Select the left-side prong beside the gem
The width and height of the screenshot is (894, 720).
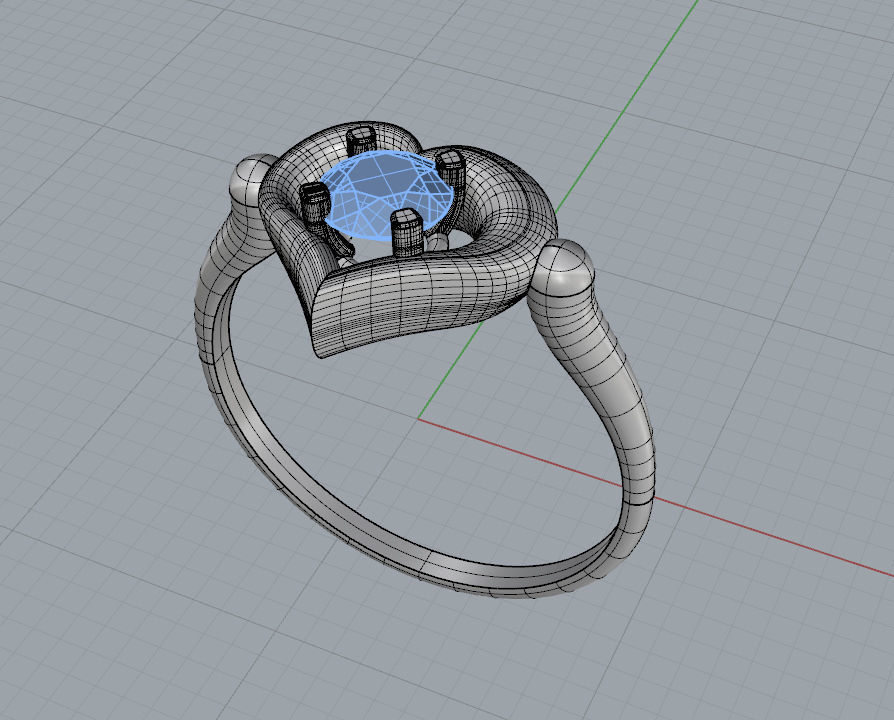point(315,204)
